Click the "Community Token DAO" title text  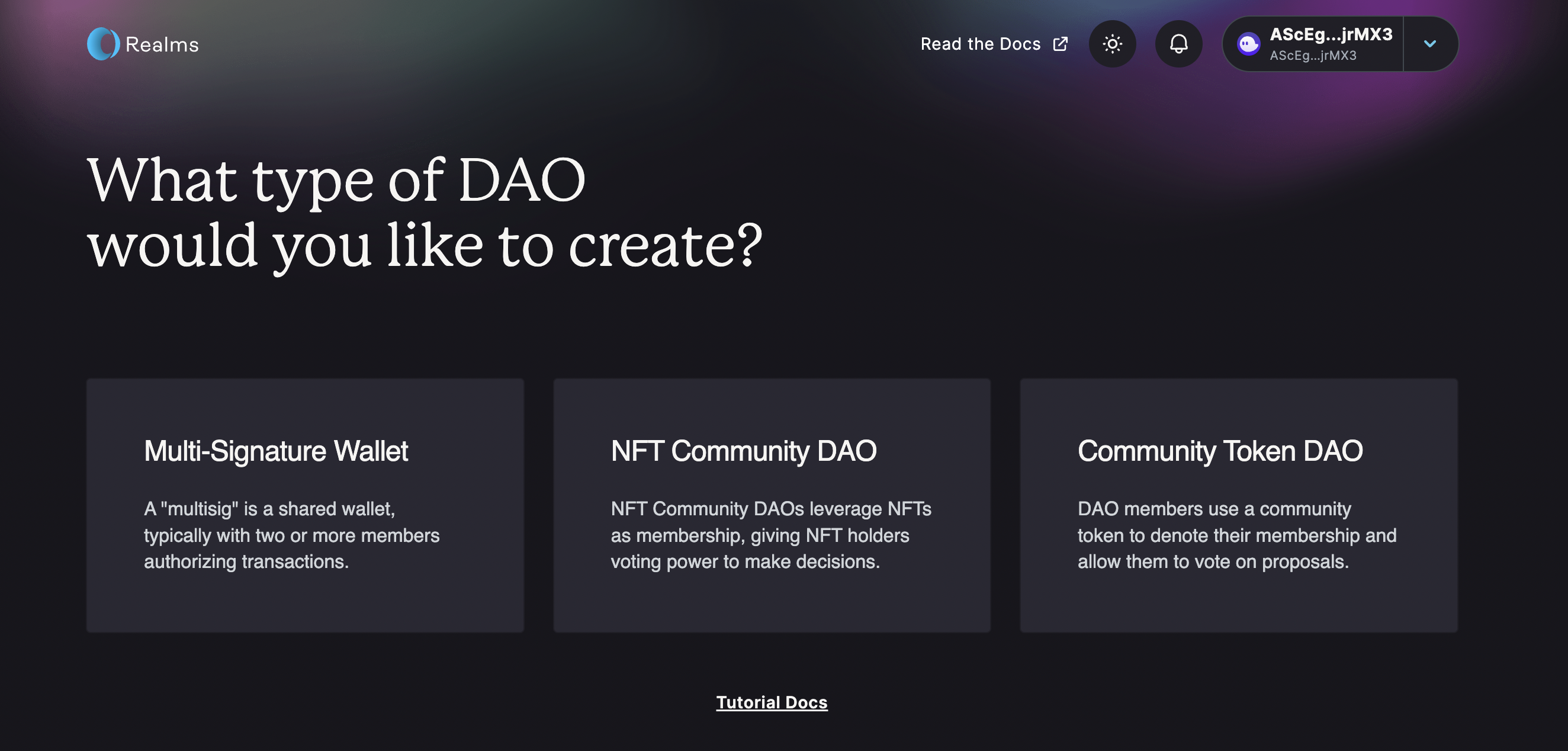(x=1219, y=451)
